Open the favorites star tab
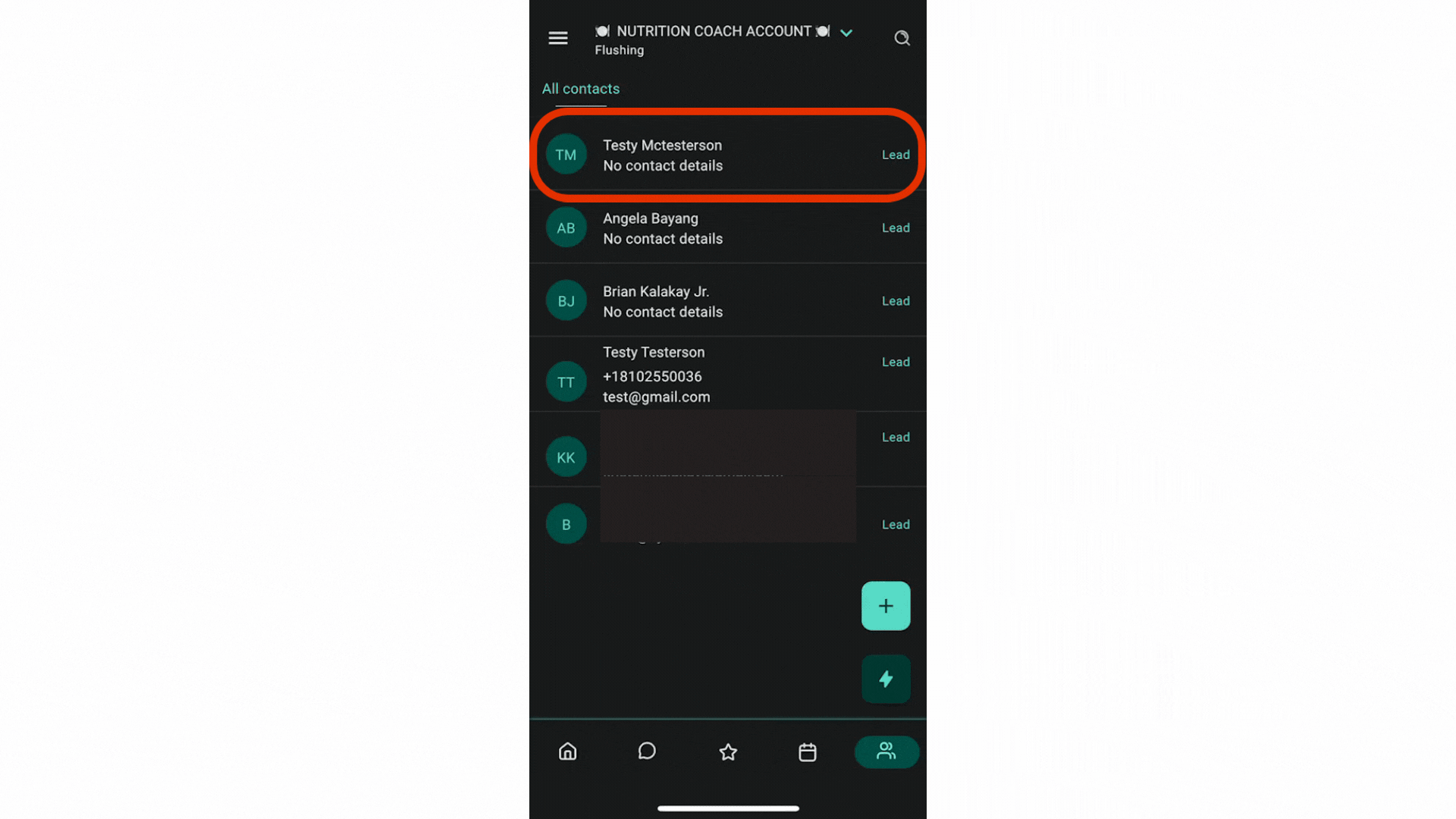The height and width of the screenshot is (819, 1456). pos(727,751)
